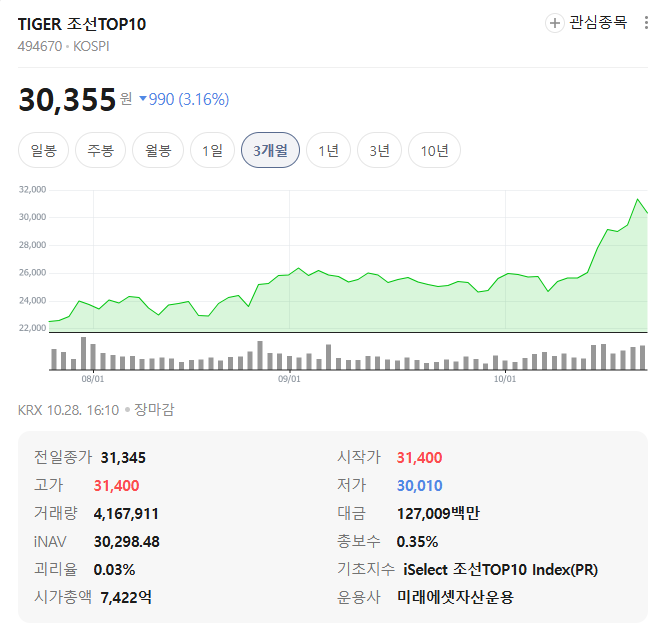
Task: Click the blue down-triangle change indicator
Action: tap(143, 99)
